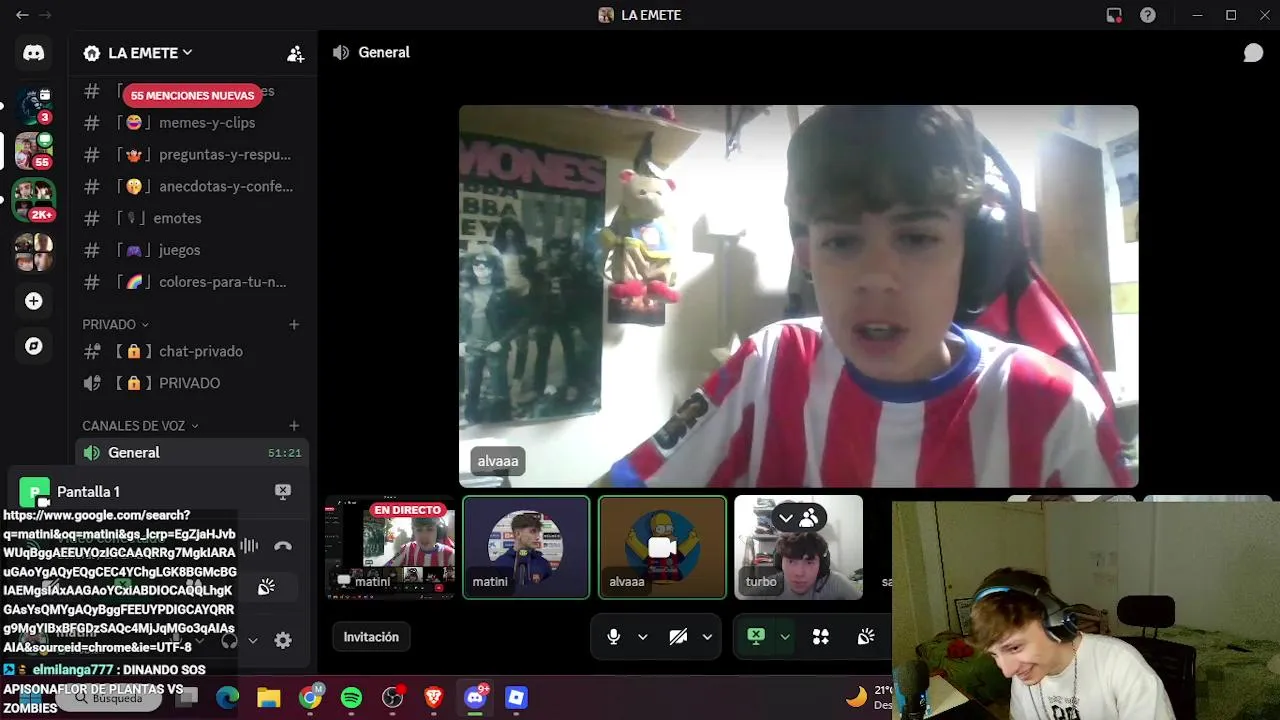Viewport: 1280px width, 720px height.
Task: Toggle the green screen share button
Action: [x=756, y=637]
